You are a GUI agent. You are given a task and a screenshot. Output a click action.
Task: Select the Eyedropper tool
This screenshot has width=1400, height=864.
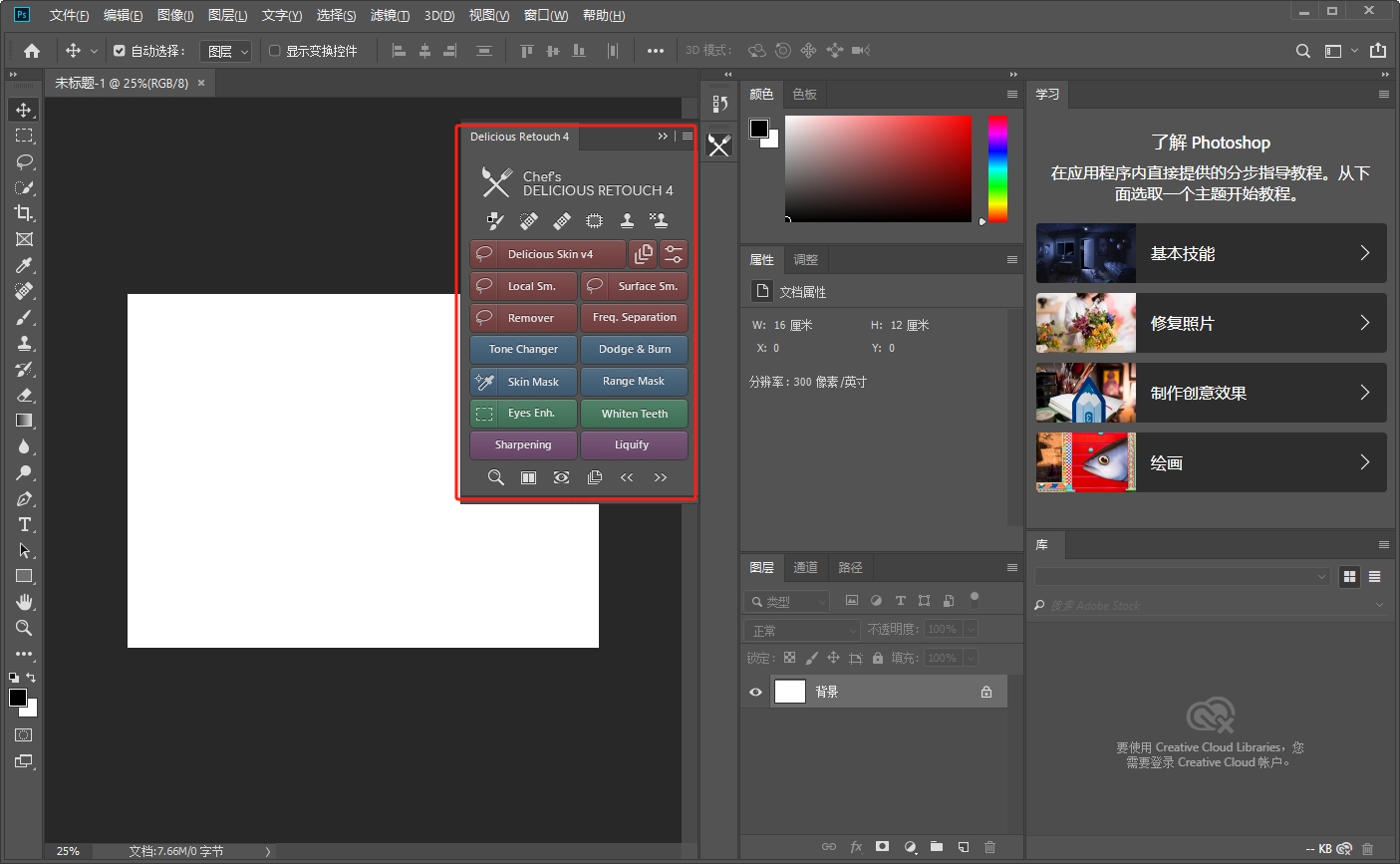[x=24, y=265]
